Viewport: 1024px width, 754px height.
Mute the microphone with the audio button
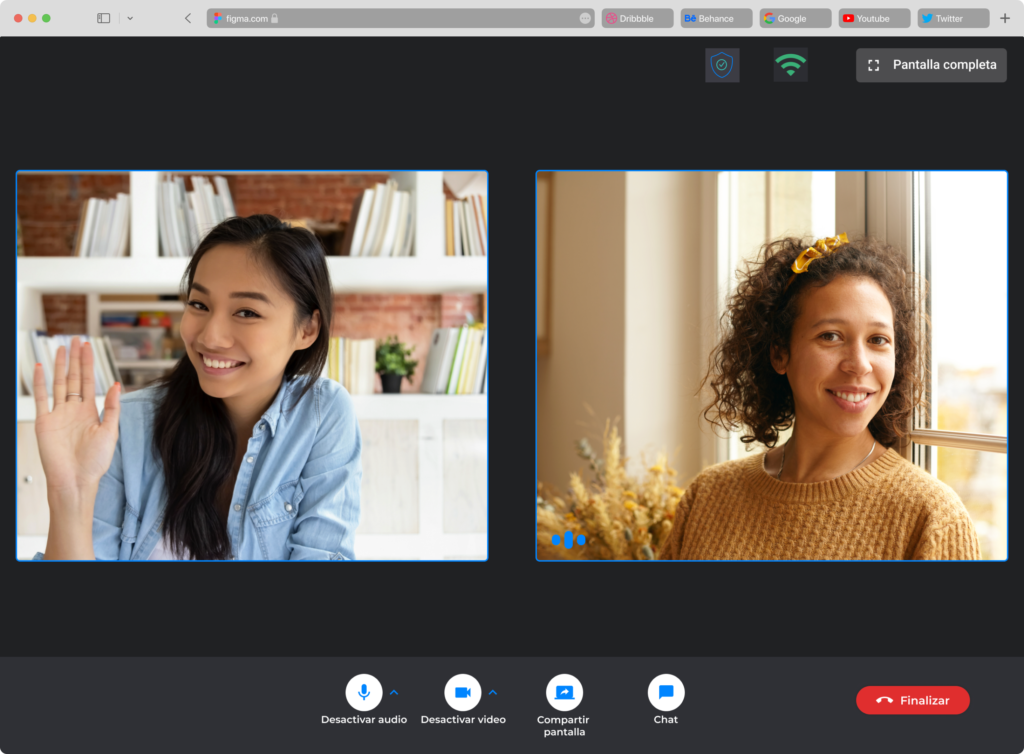point(364,692)
